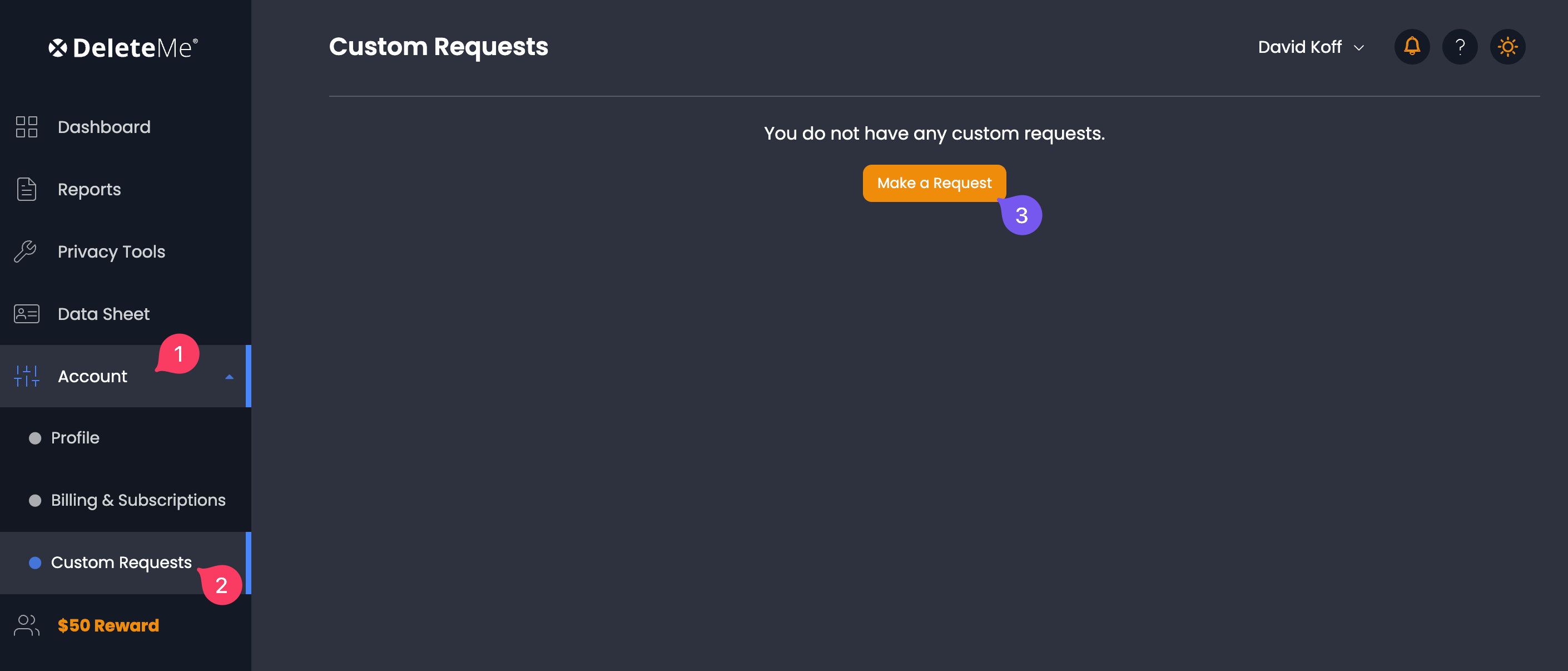
Task: Click the DeleteMe logo
Action: click(122, 47)
